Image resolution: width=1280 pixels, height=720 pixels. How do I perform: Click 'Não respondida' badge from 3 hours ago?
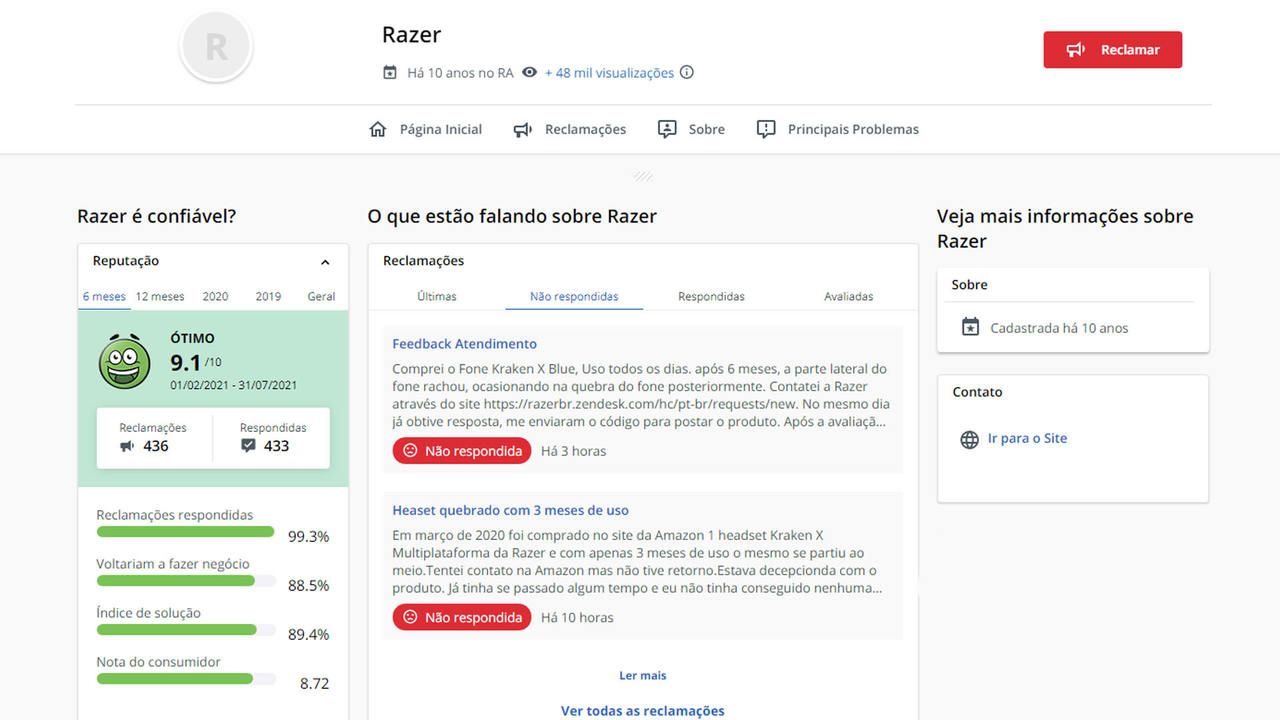pos(462,451)
